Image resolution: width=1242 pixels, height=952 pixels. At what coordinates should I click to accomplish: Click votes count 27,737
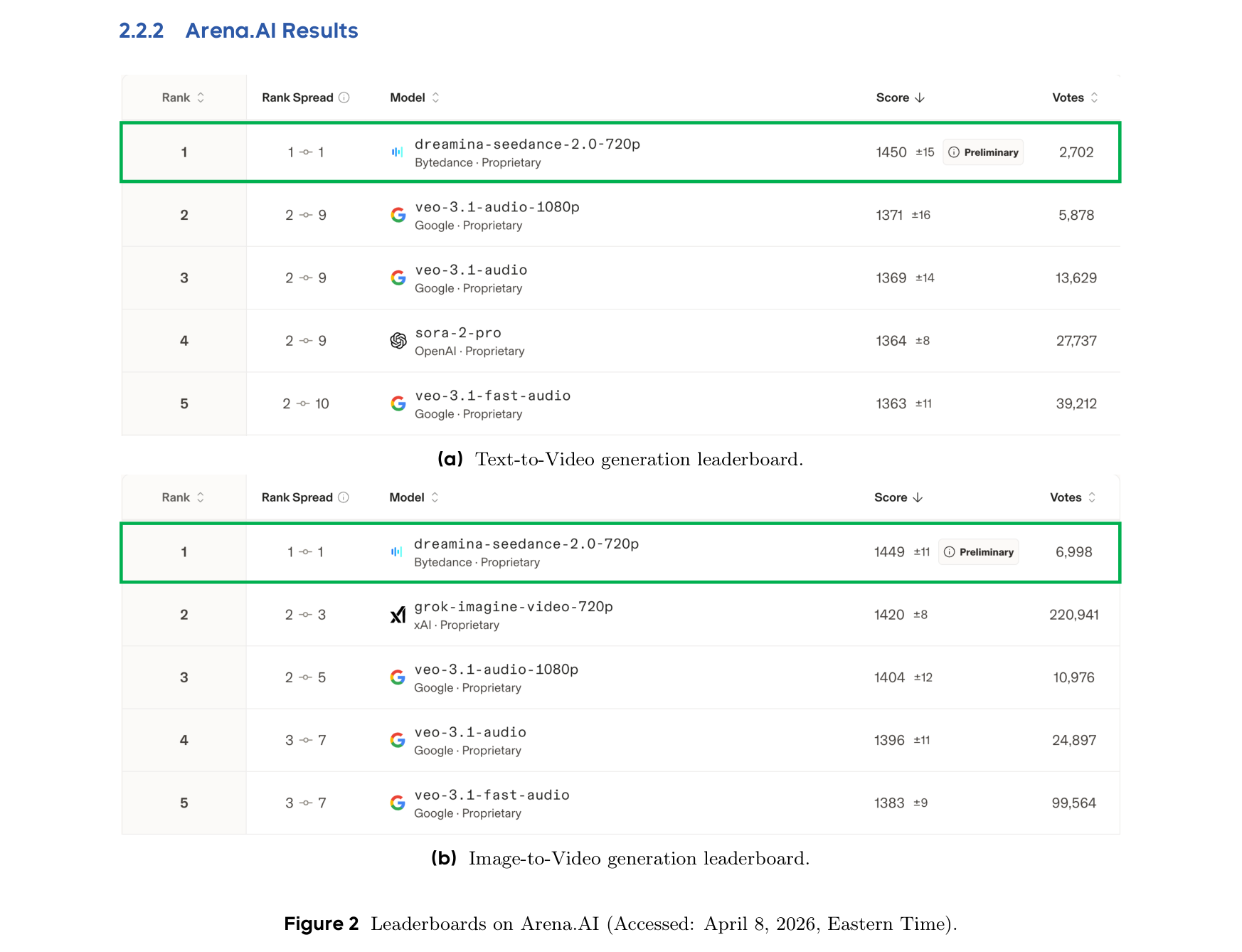tap(1076, 341)
